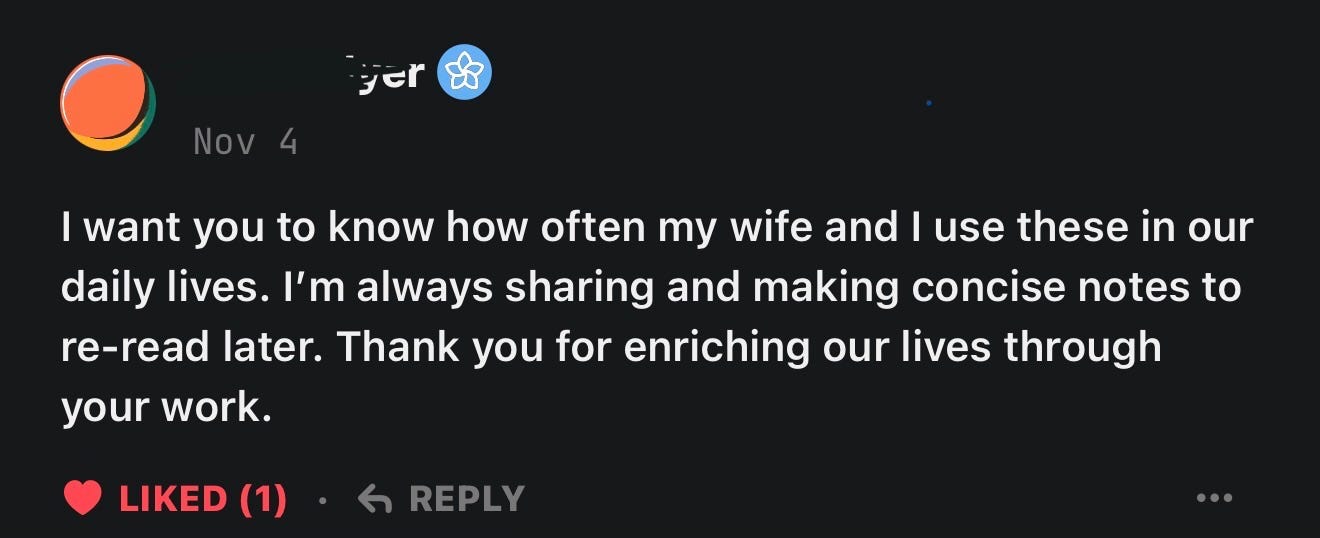This screenshot has width=1320, height=538.
Task: Open the commenter's orange avatar
Action: coord(107,103)
